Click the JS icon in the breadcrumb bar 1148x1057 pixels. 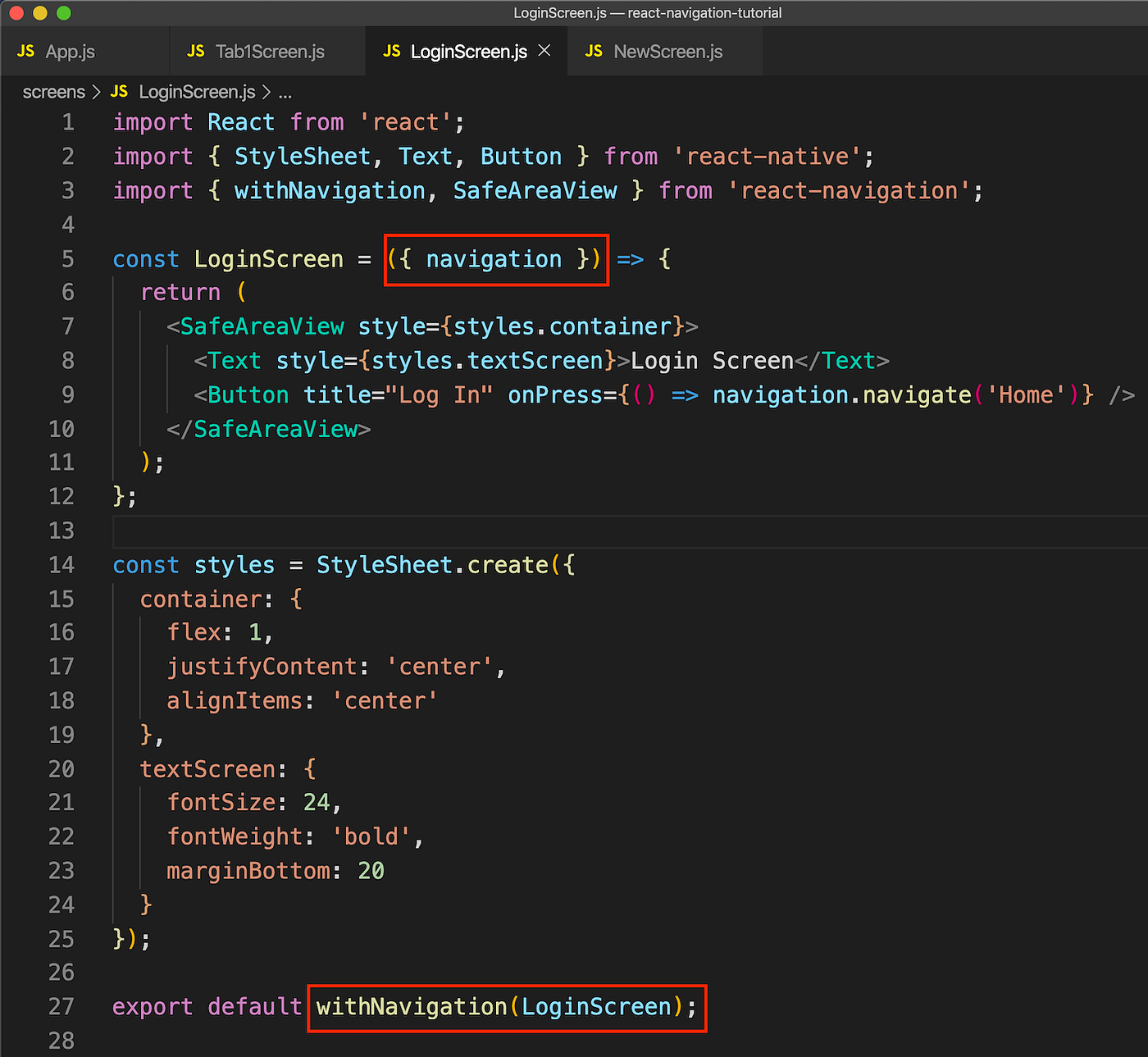[119, 91]
